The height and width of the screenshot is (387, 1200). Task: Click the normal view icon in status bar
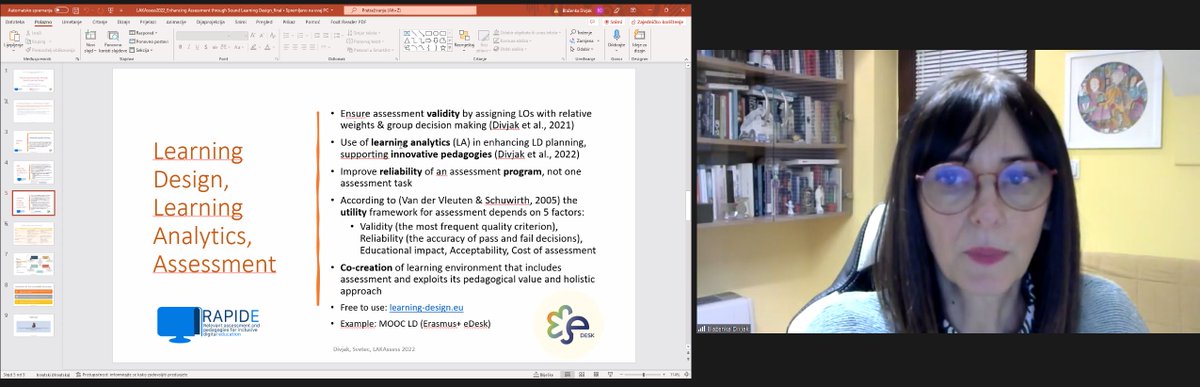tap(567, 374)
